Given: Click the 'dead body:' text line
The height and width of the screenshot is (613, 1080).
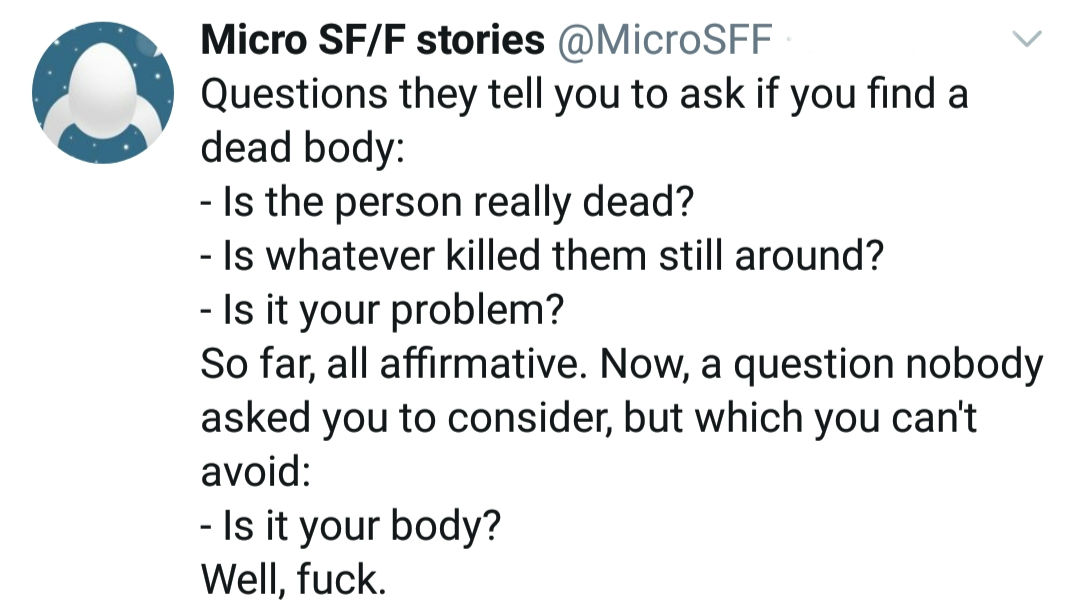Looking at the screenshot, I should 302,147.
